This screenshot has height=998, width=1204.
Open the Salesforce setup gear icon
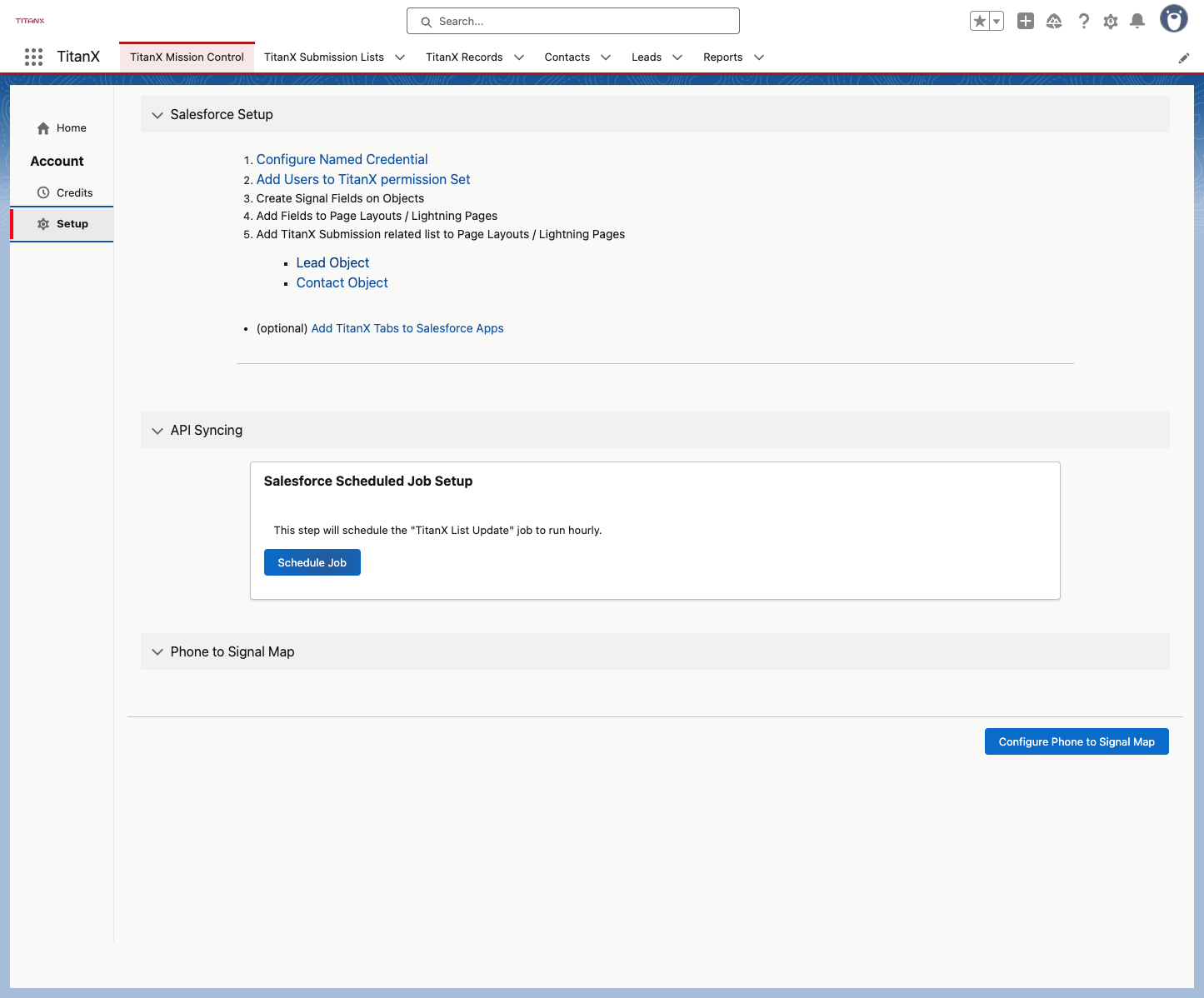[1111, 22]
